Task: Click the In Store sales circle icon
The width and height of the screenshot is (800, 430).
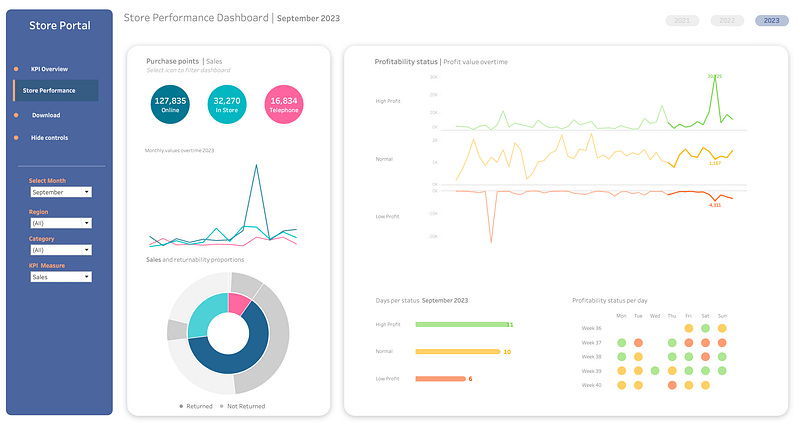Action: [227, 104]
